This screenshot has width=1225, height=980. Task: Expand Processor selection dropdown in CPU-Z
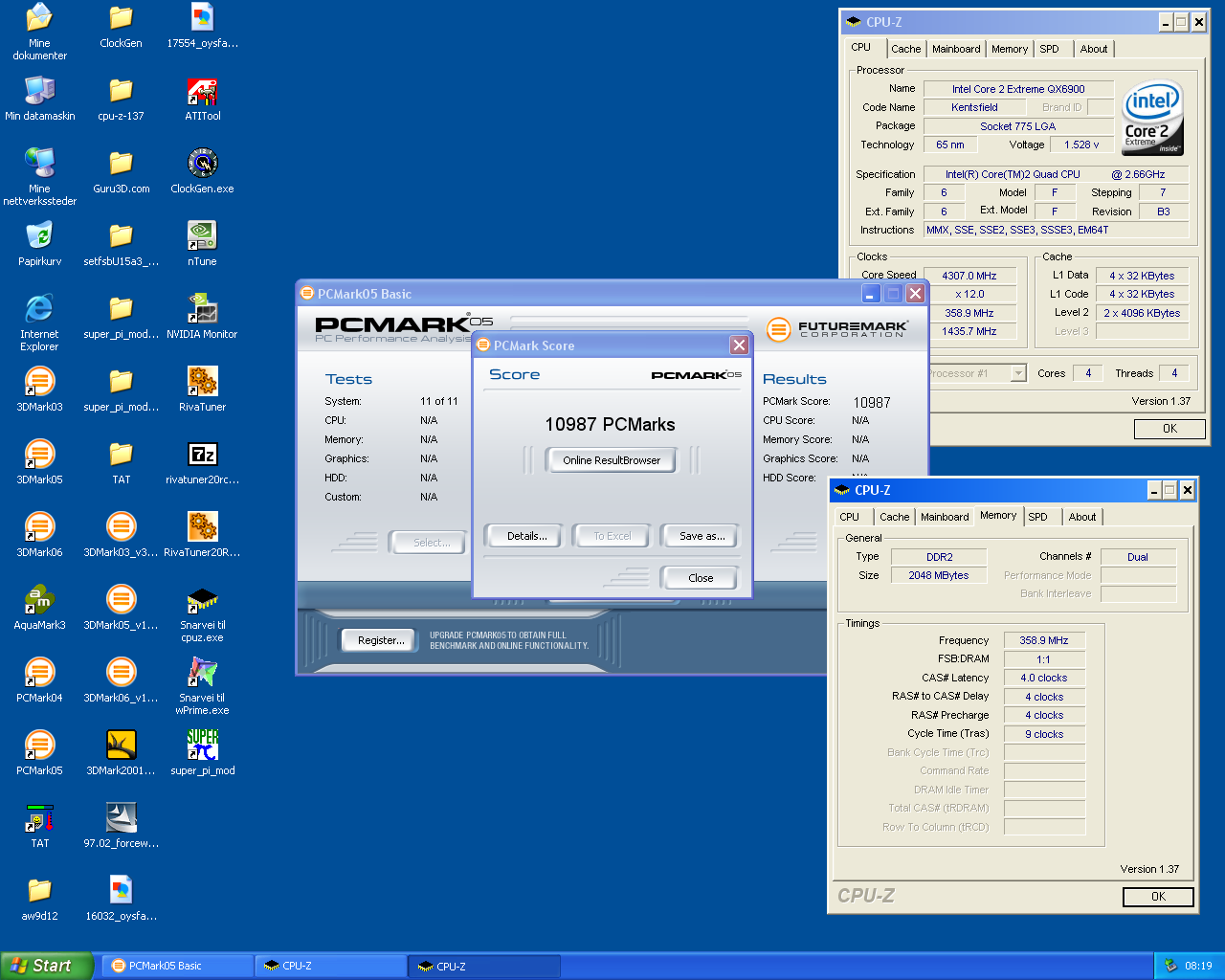1018,373
